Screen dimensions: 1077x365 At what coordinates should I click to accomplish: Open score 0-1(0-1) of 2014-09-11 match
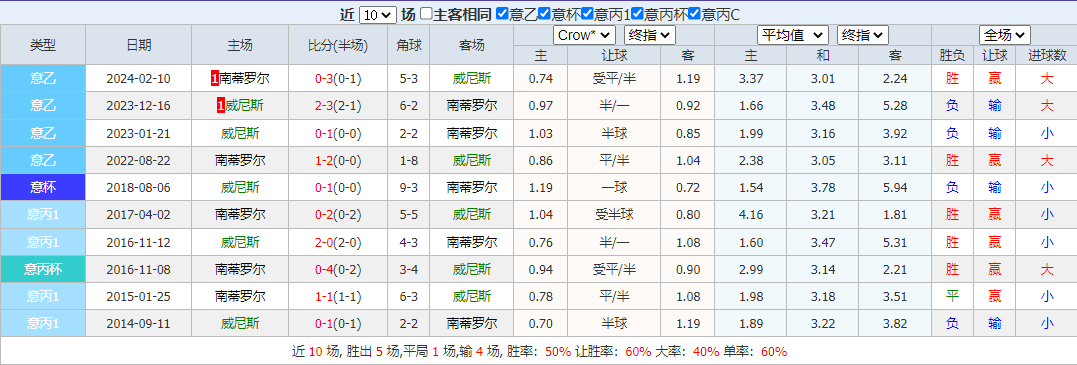point(338,324)
